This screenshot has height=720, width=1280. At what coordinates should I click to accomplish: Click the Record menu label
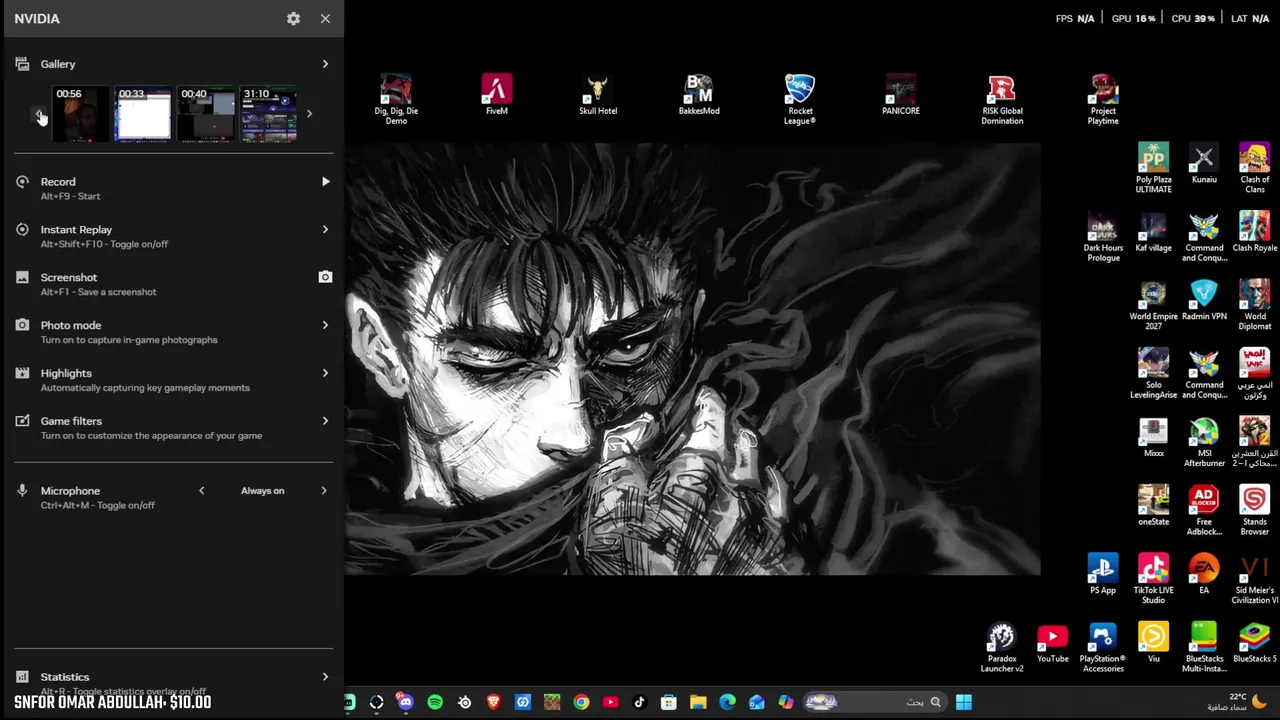pos(58,182)
